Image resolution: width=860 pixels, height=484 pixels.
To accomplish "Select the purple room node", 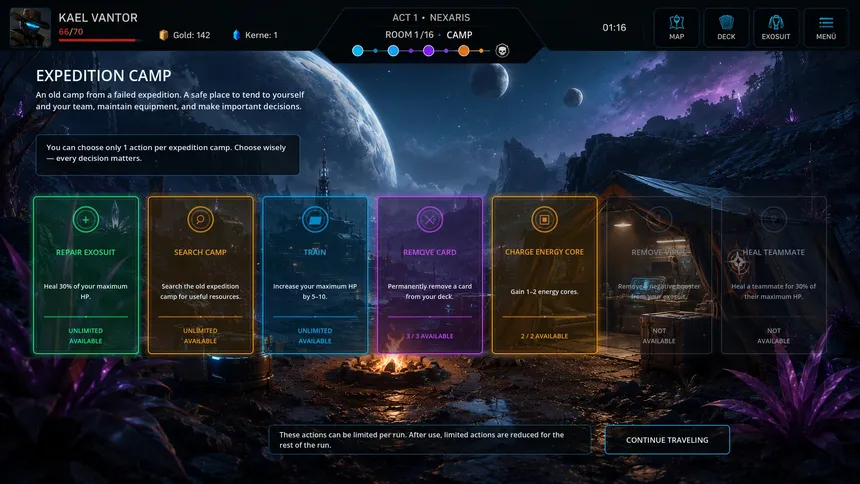I will click(429, 51).
